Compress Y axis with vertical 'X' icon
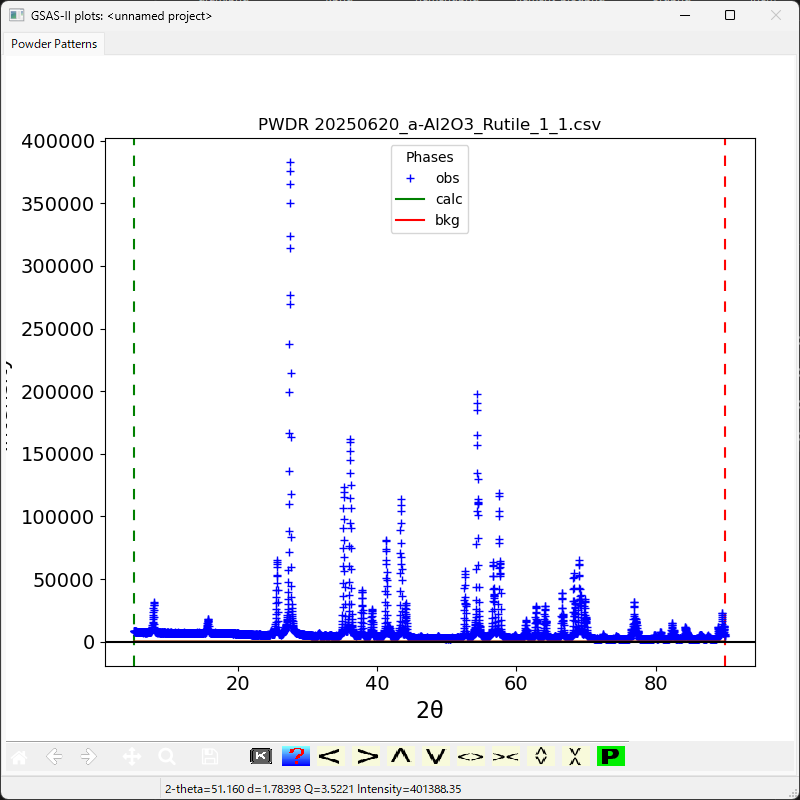The height and width of the screenshot is (800, 800). [575, 757]
